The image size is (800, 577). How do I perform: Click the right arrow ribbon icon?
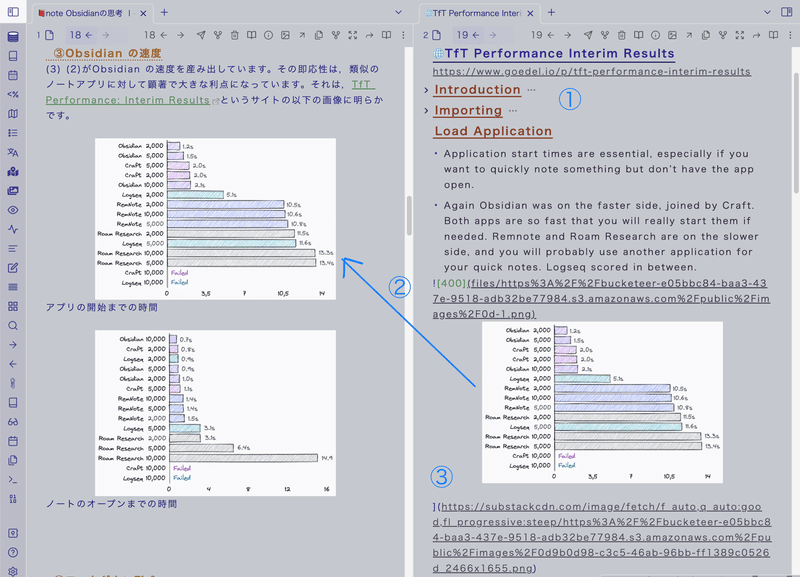coord(13,345)
